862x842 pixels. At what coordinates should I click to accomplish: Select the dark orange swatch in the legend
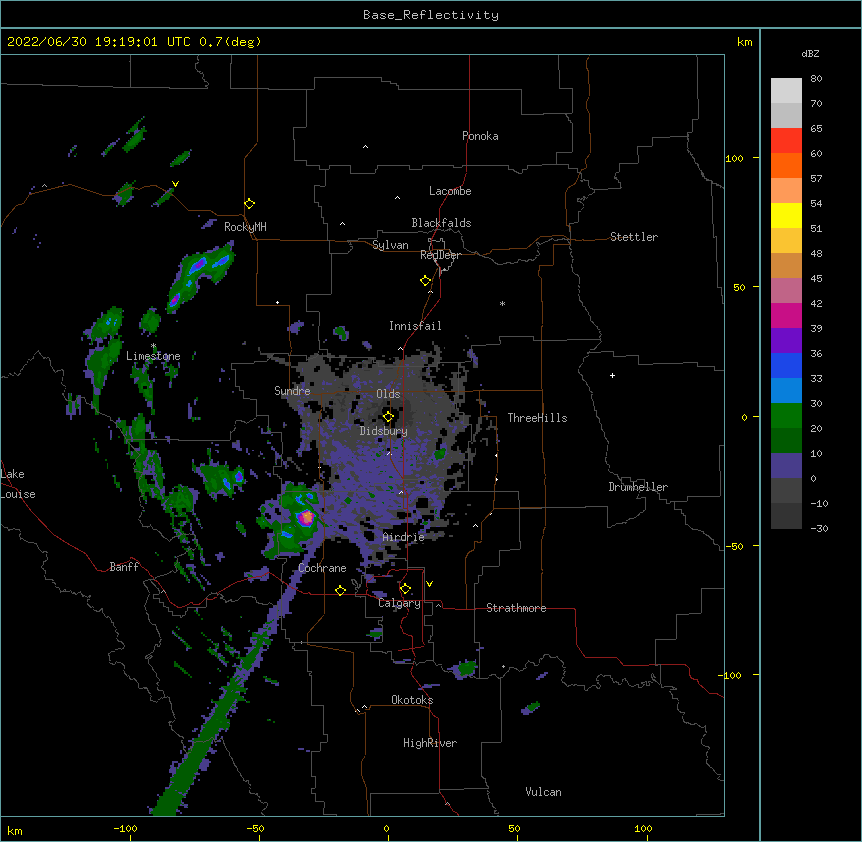786,165
